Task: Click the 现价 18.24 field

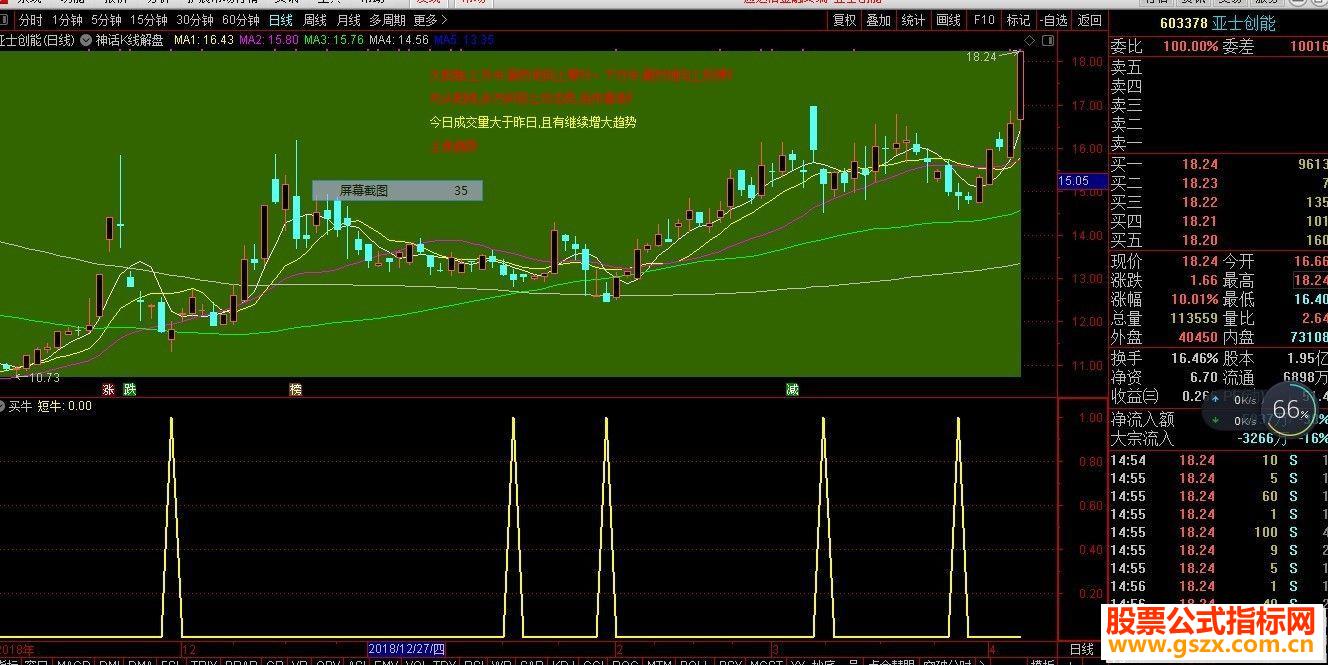Action: click(x=1165, y=261)
